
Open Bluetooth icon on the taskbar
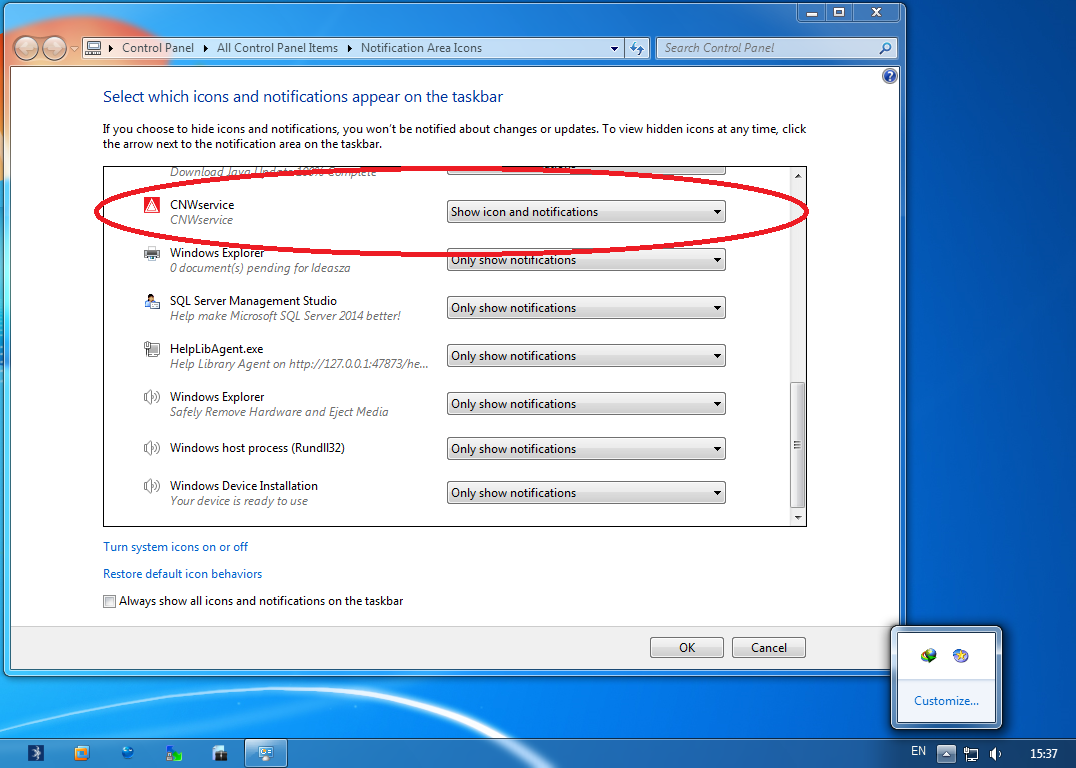(x=36, y=753)
